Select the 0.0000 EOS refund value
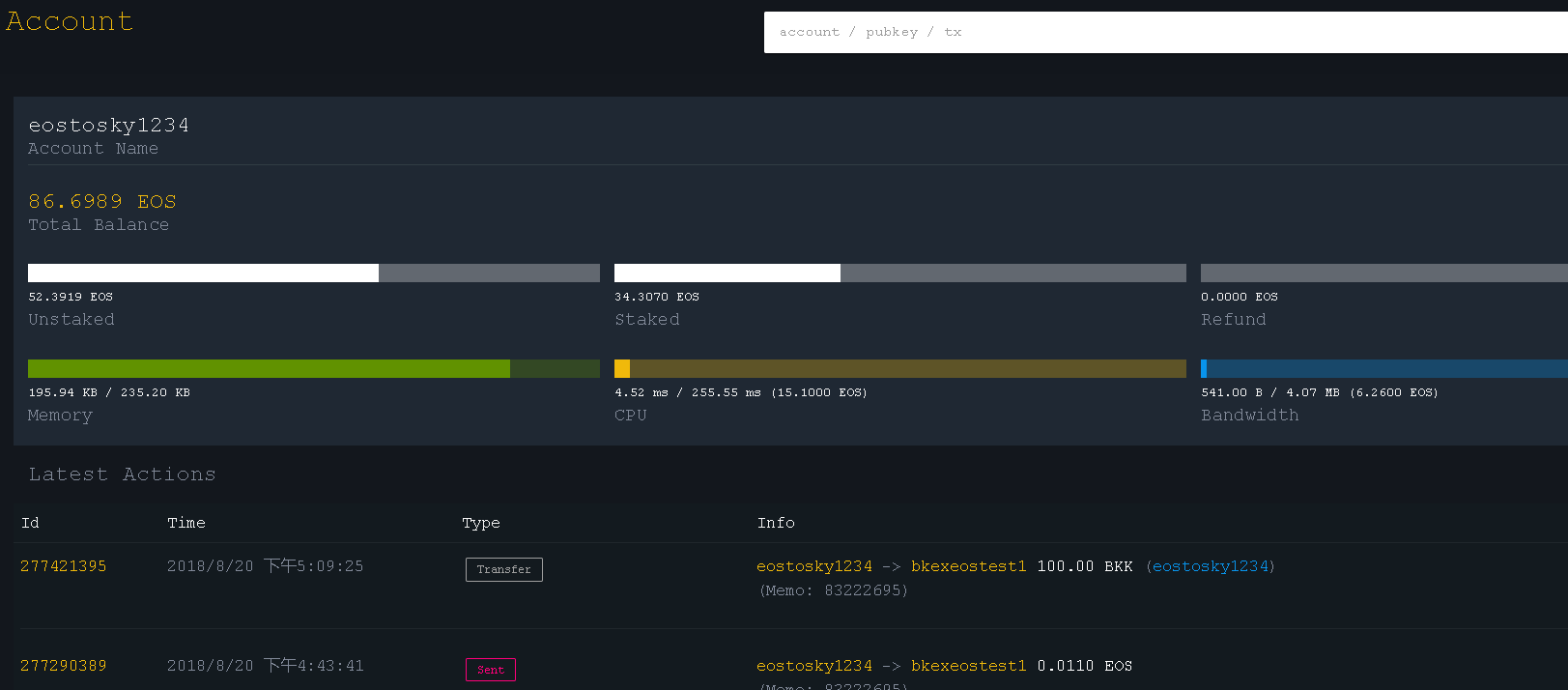 1240,297
